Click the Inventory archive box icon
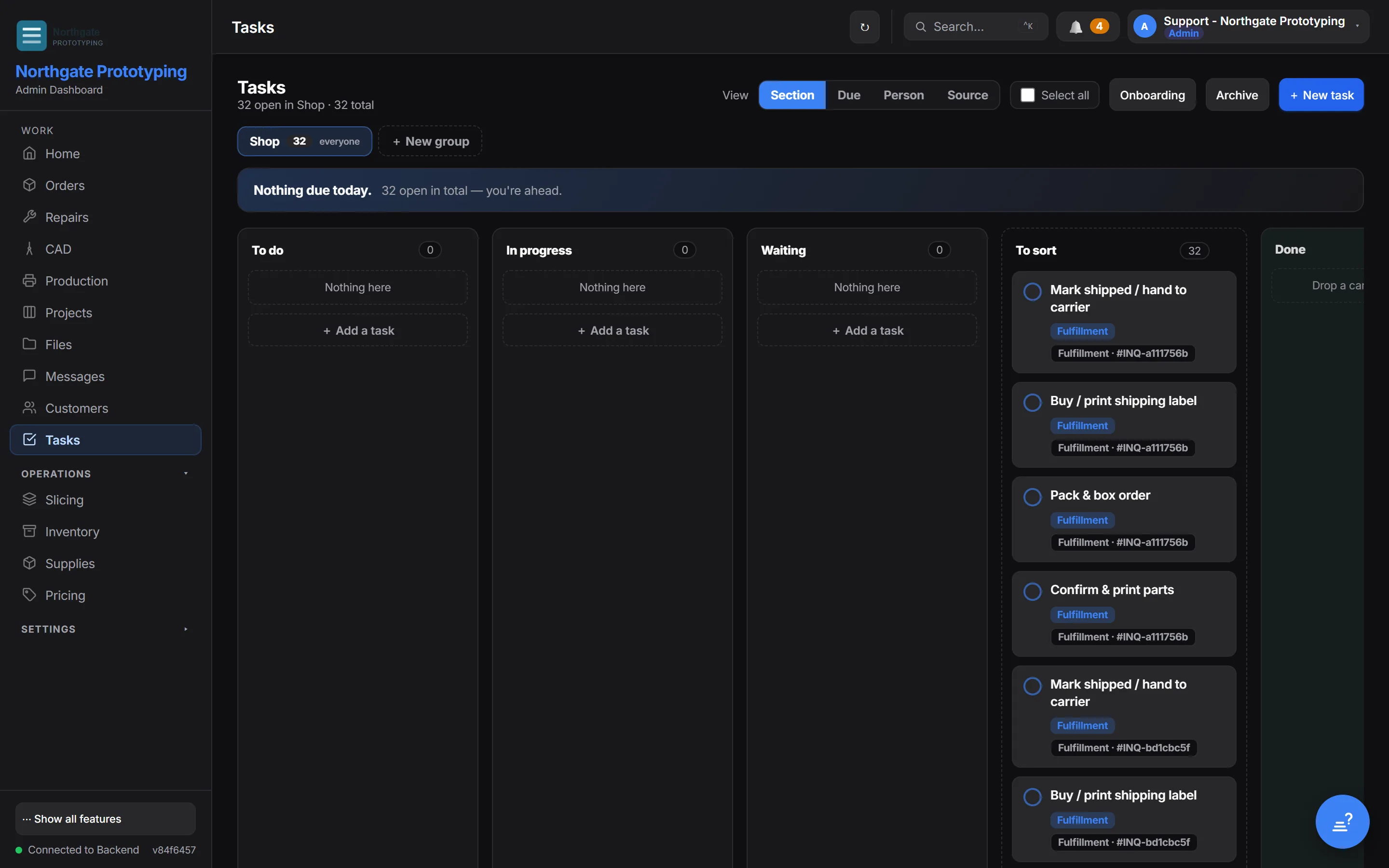The width and height of the screenshot is (1389, 868). point(29,531)
